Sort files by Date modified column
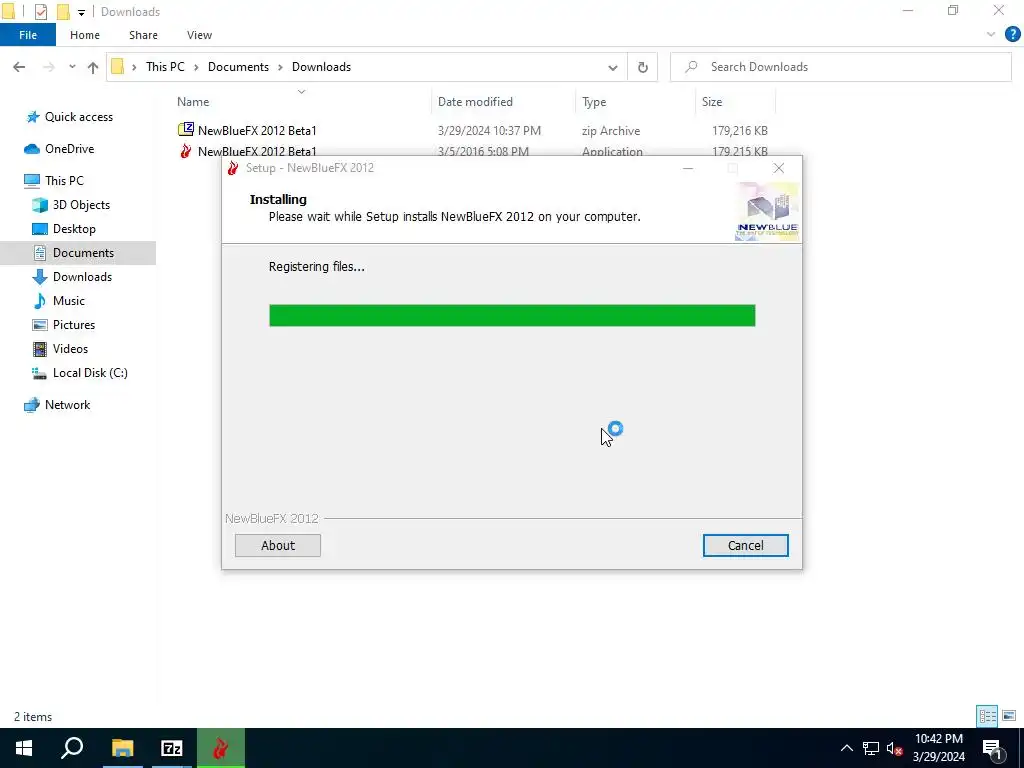 pyautogui.click(x=475, y=102)
